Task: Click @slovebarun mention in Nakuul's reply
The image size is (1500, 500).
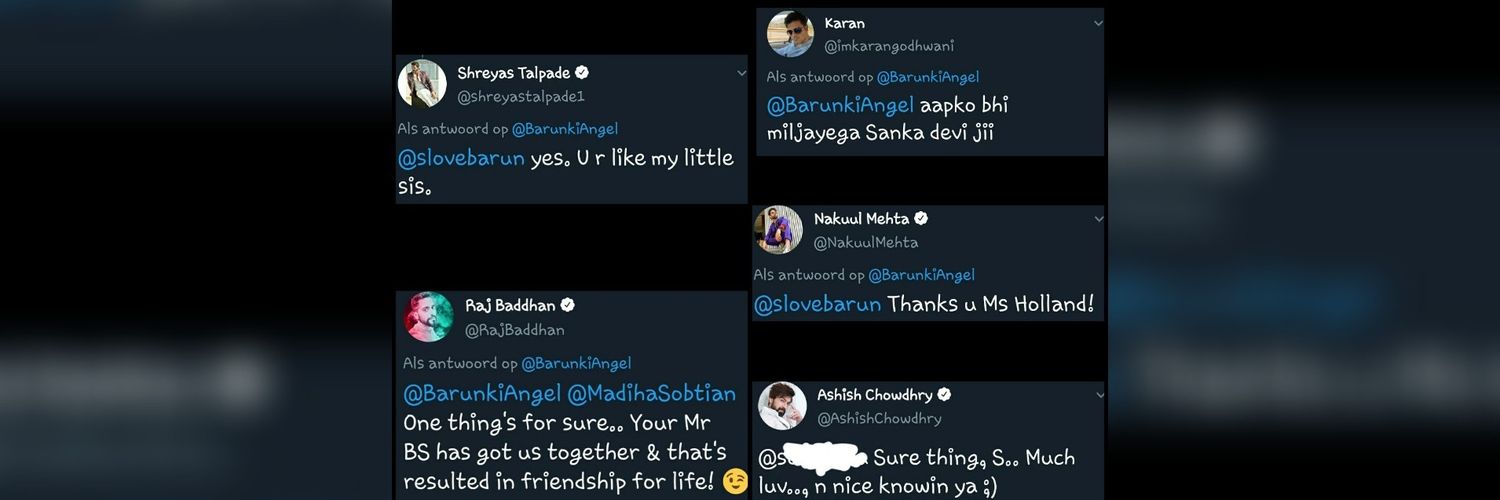Action: pyautogui.click(x=818, y=304)
